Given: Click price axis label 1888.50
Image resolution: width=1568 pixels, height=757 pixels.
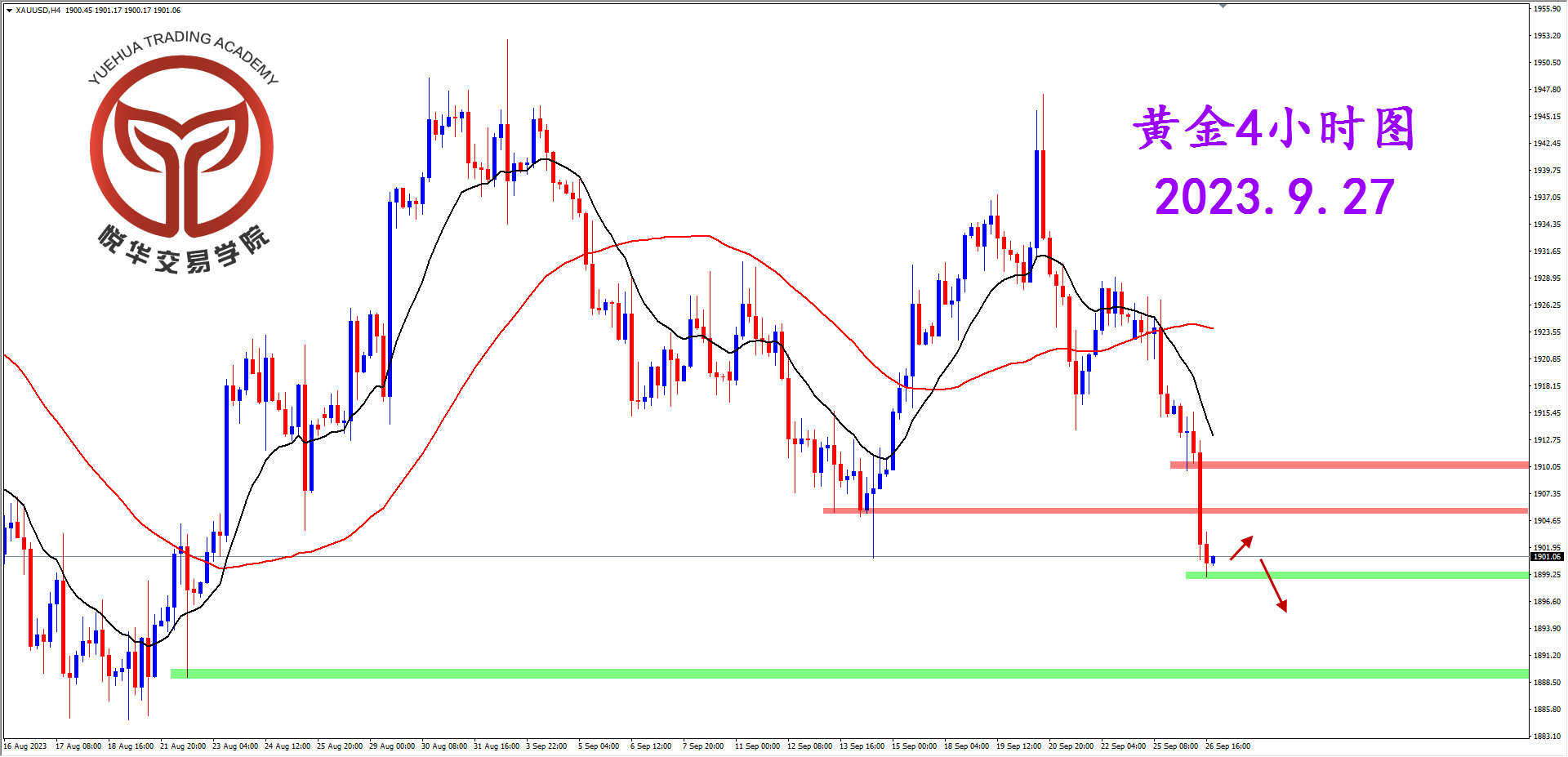Looking at the screenshot, I should pyautogui.click(x=1547, y=683).
